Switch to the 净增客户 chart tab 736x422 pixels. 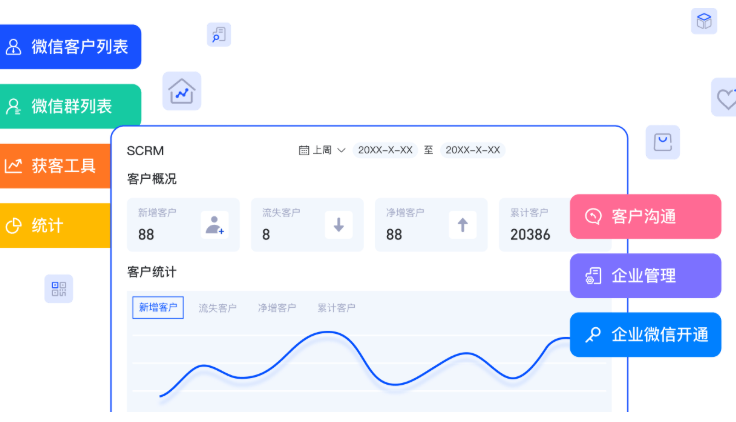[277, 308]
